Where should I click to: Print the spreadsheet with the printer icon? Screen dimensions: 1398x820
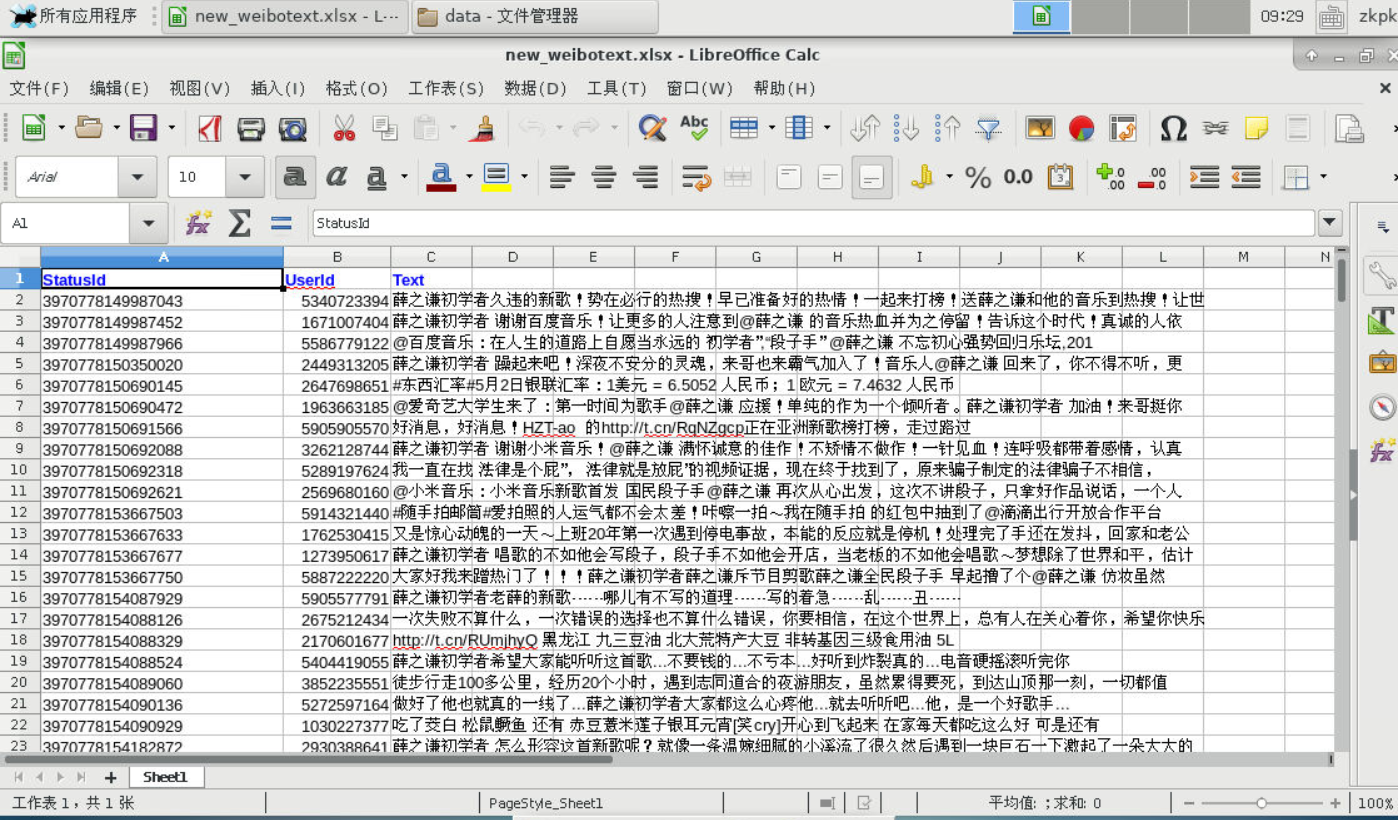point(251,128)
